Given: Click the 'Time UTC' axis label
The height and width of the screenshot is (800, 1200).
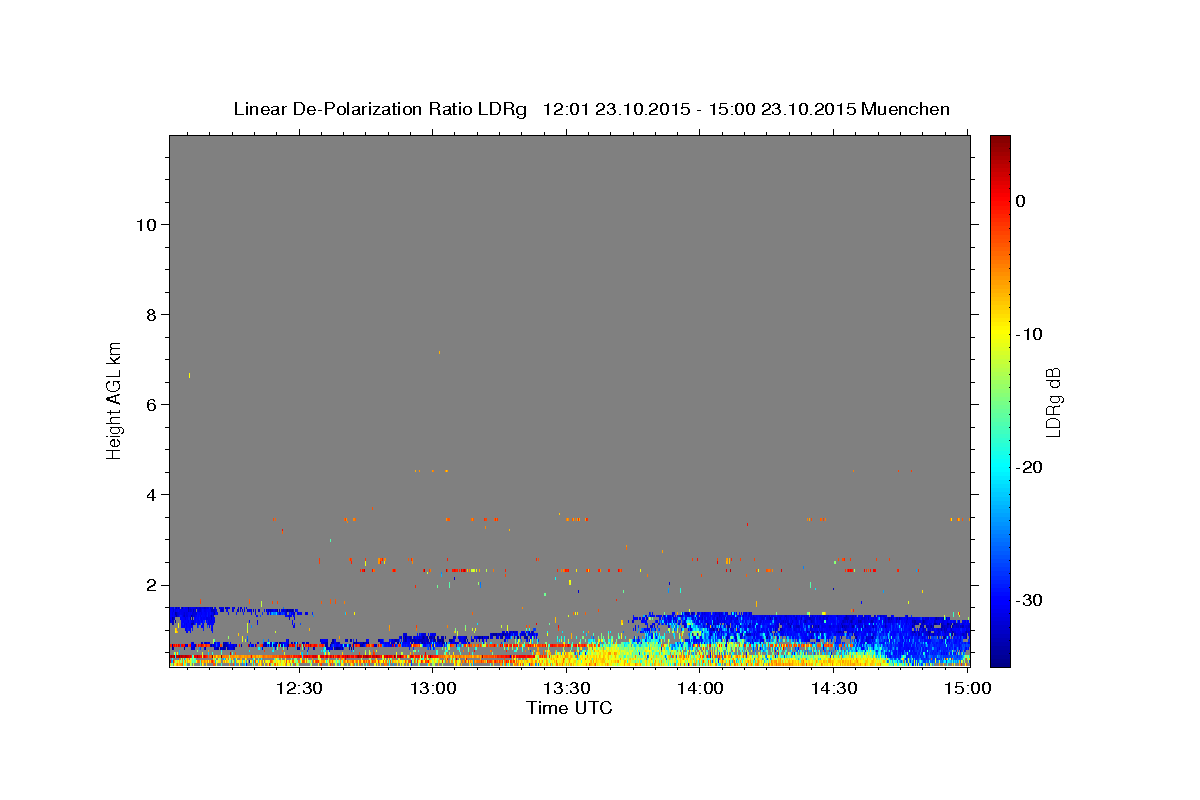Looking at the screenshot, I should [569, 708].
